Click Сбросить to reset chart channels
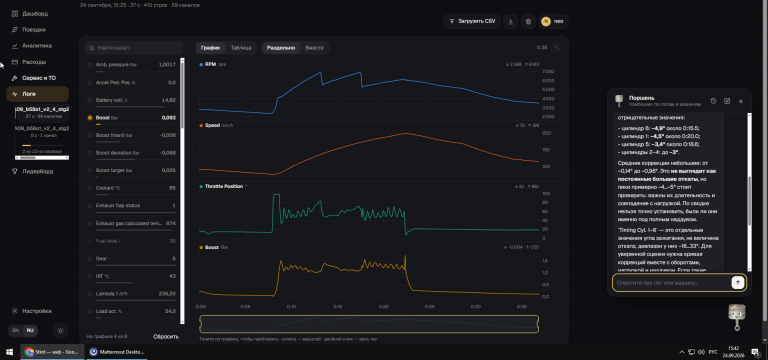Image resolution: width=768 pixels, height=360 pixels. click(166, 336)
